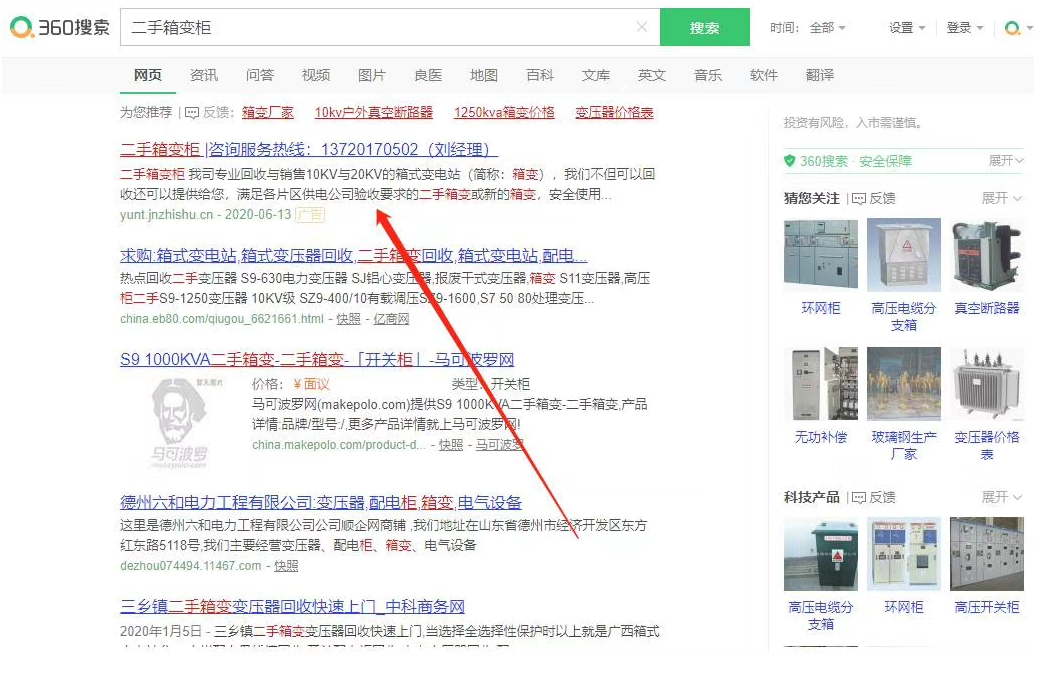The height and width of the screenshot is (677, 1054).
Task: Open the 360 circle icon menu at top right
Action: (x=1018, y=28)
